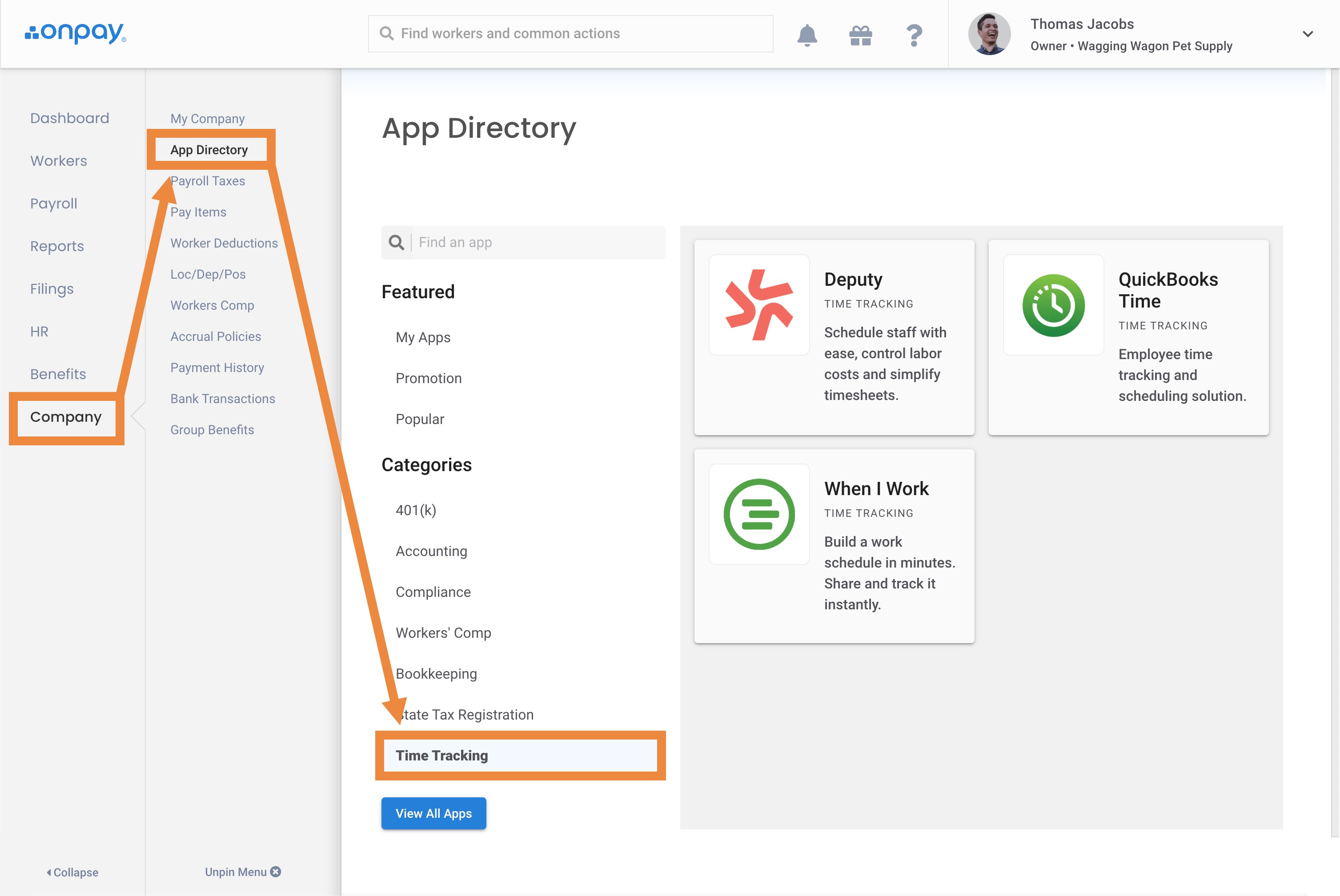
Task: Filter by Promotion apps
Action: 428,378
